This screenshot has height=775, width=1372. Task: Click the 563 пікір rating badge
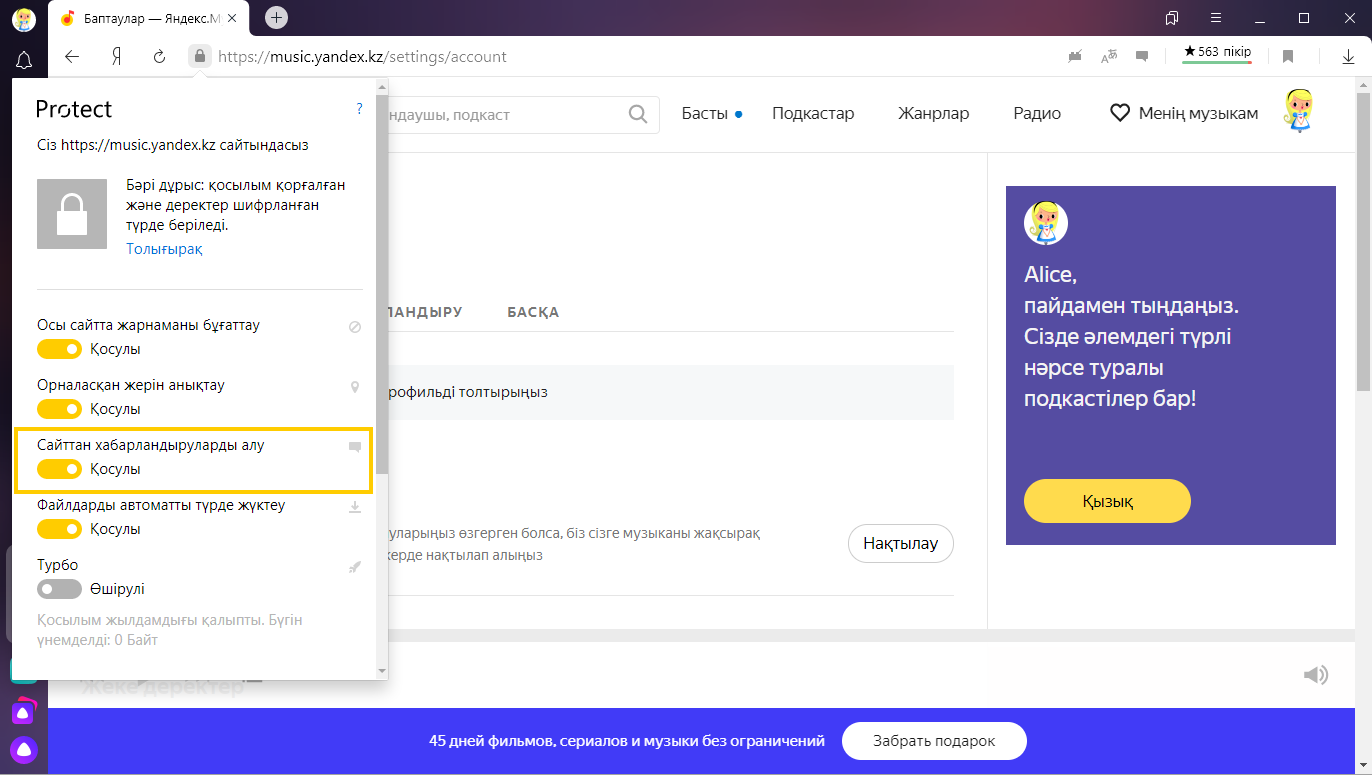pos(1217,53)
